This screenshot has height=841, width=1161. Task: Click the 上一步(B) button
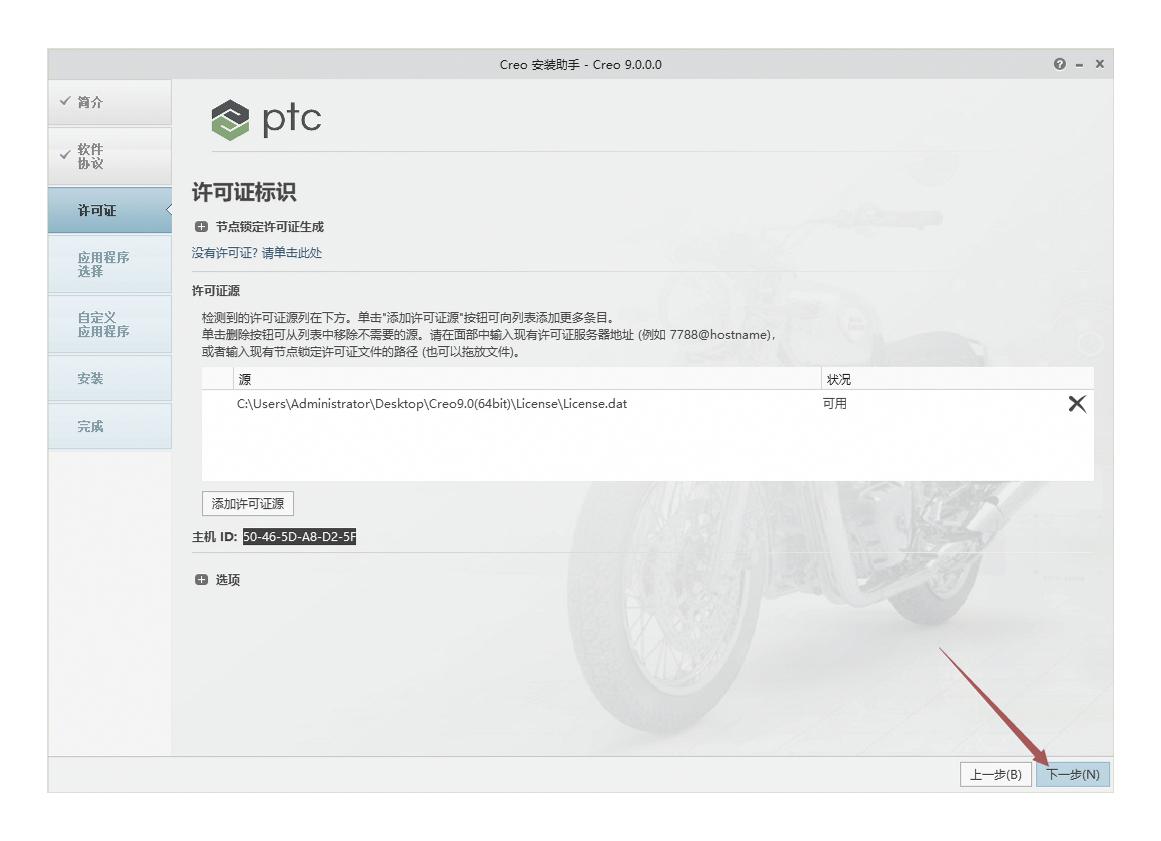pyautogui.click(x=997, y=773)
